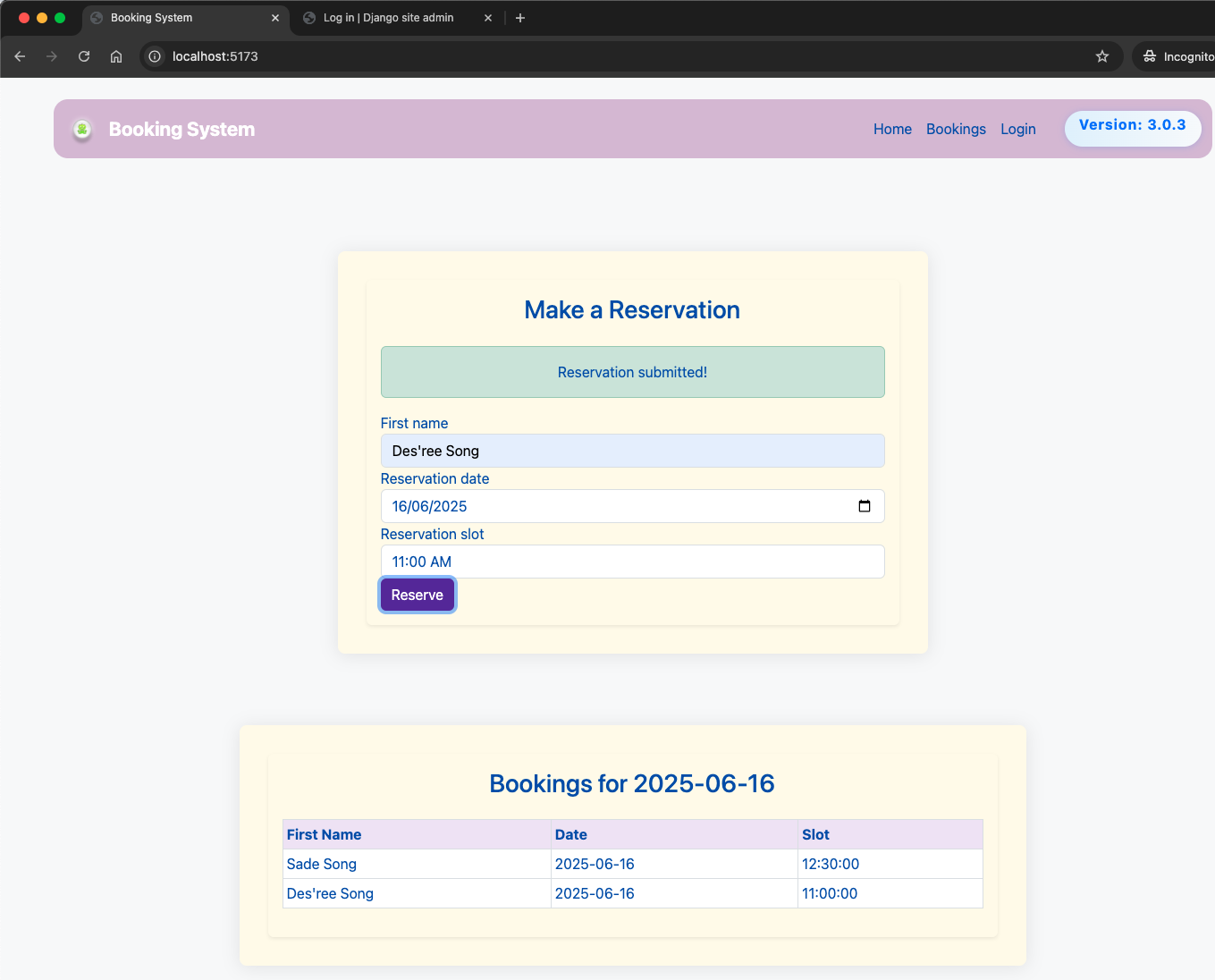This screenshot has height=980, width=1215.
Task: Go to browser home page icon
Action: pyautogui.click(x=116, y=56)
